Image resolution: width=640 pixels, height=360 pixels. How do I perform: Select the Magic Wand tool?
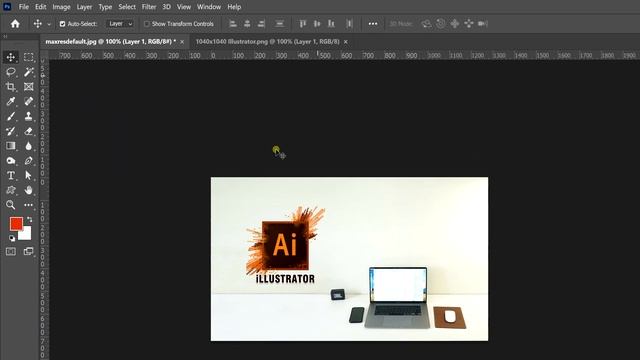click(x=28, y=72)
